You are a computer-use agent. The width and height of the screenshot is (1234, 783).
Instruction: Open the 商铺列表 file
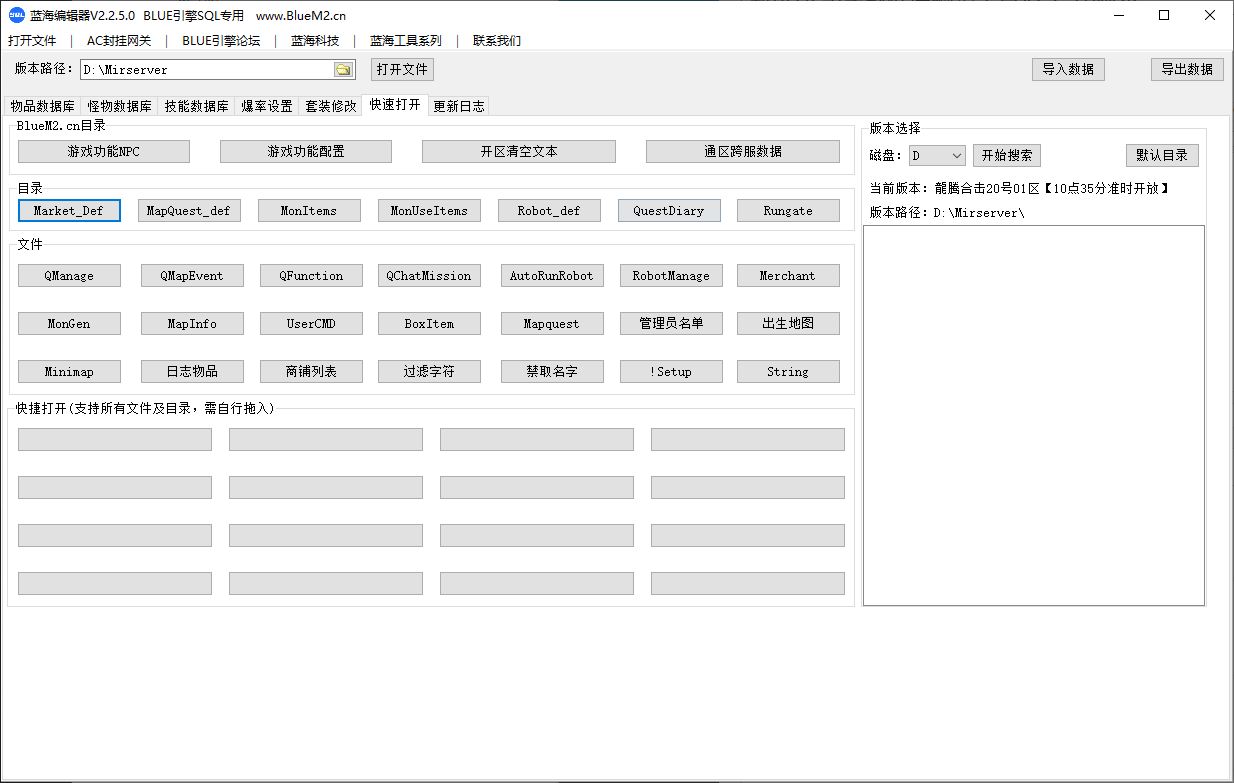(311, 371)
